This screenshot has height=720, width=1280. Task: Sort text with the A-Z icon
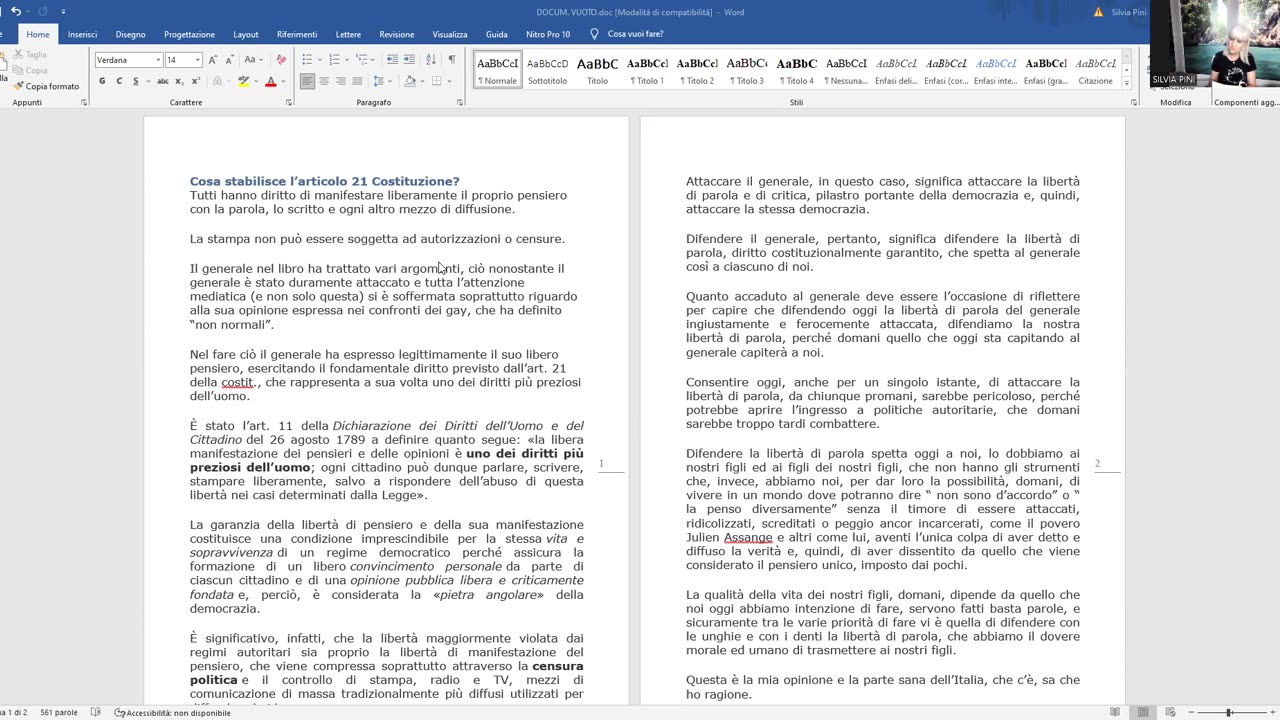coord(432,60)
